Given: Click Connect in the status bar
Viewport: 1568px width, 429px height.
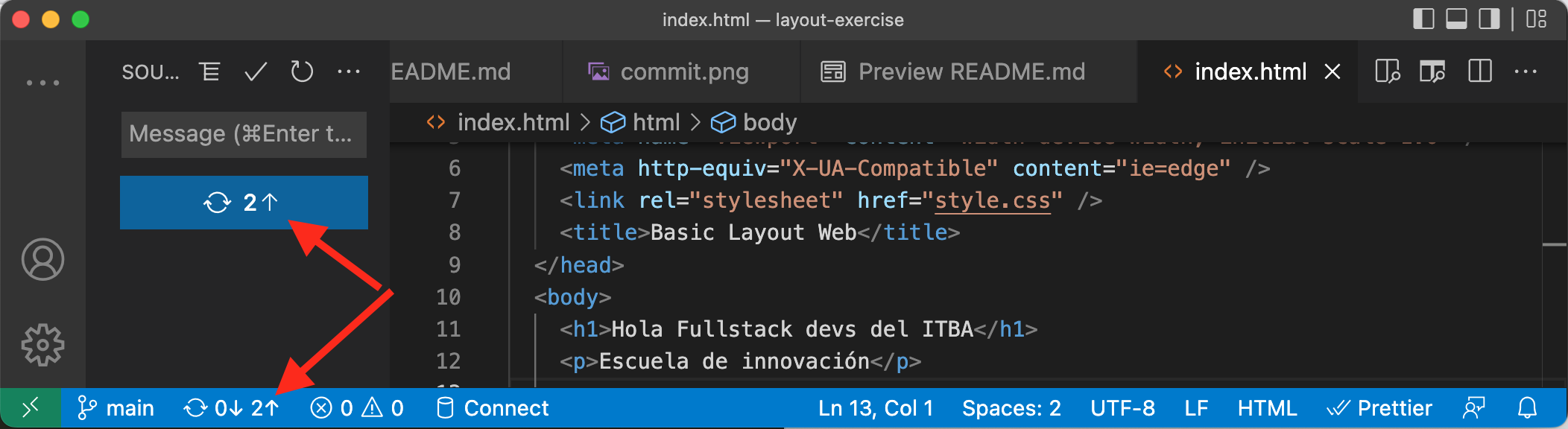Looking at the screenshot, I should pos(493,408).
